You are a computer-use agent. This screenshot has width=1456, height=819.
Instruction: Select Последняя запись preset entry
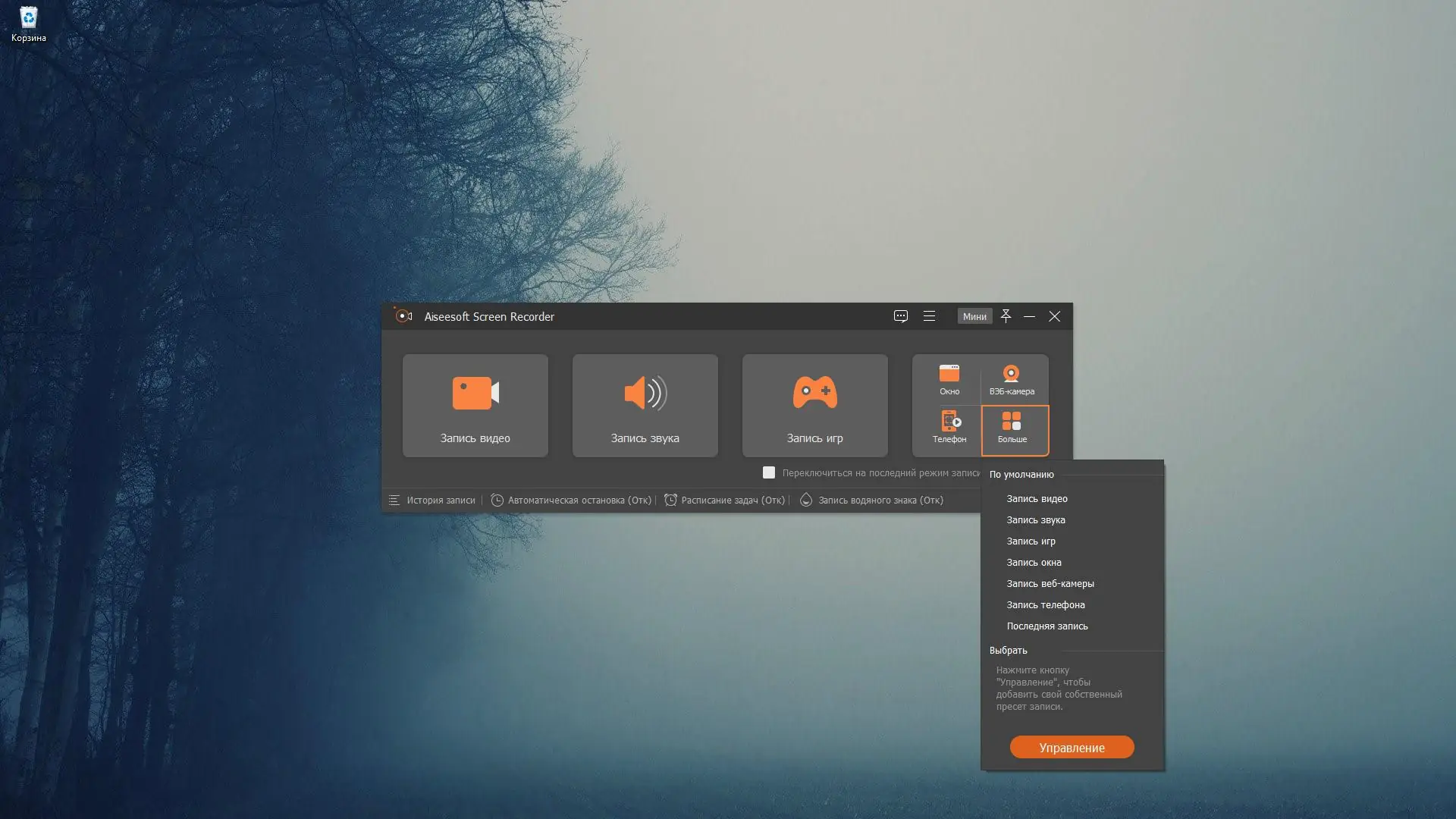pyautogui.click(x=1046, y=626)
